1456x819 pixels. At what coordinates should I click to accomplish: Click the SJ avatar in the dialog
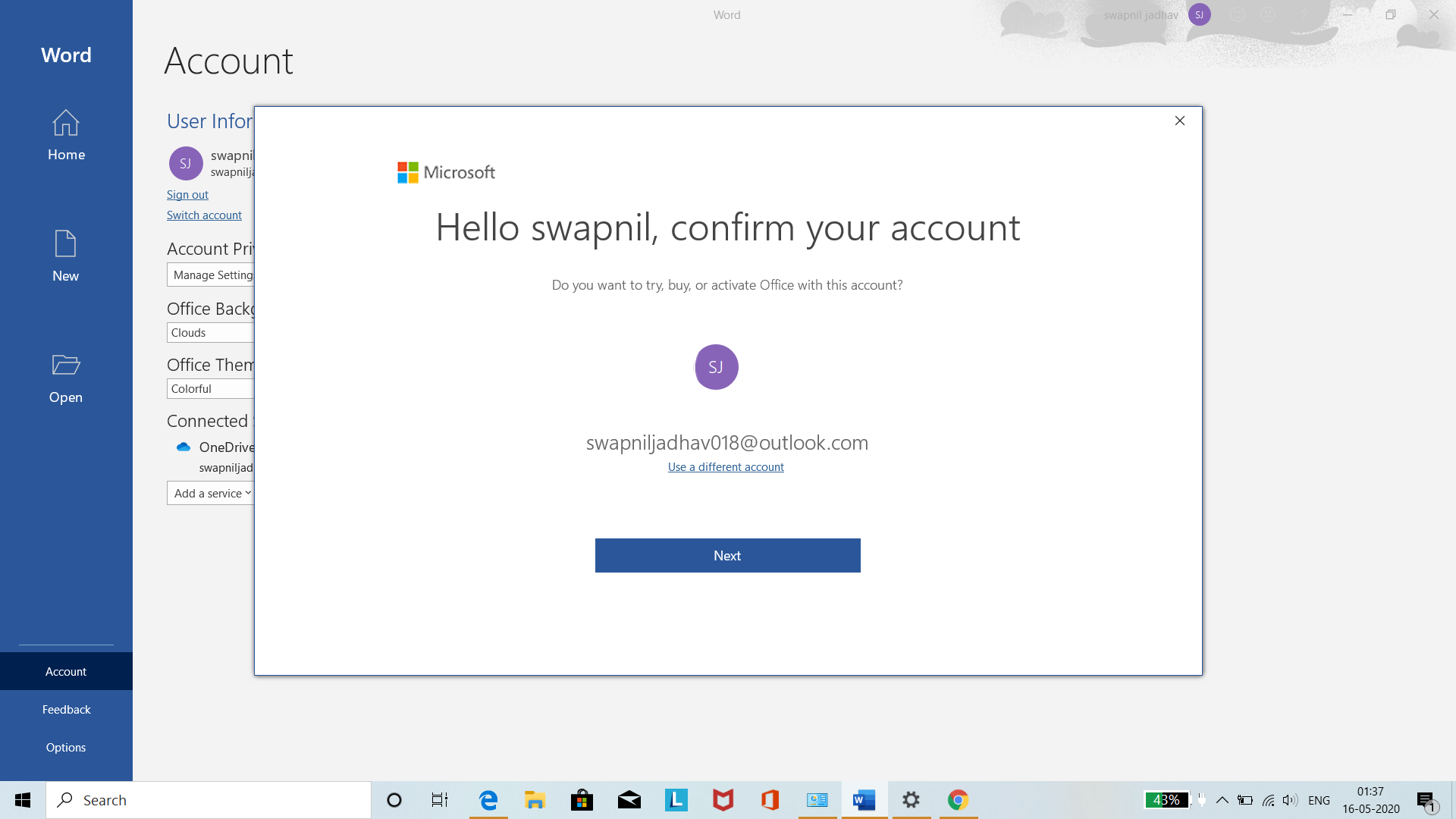[x=716, y=367]
